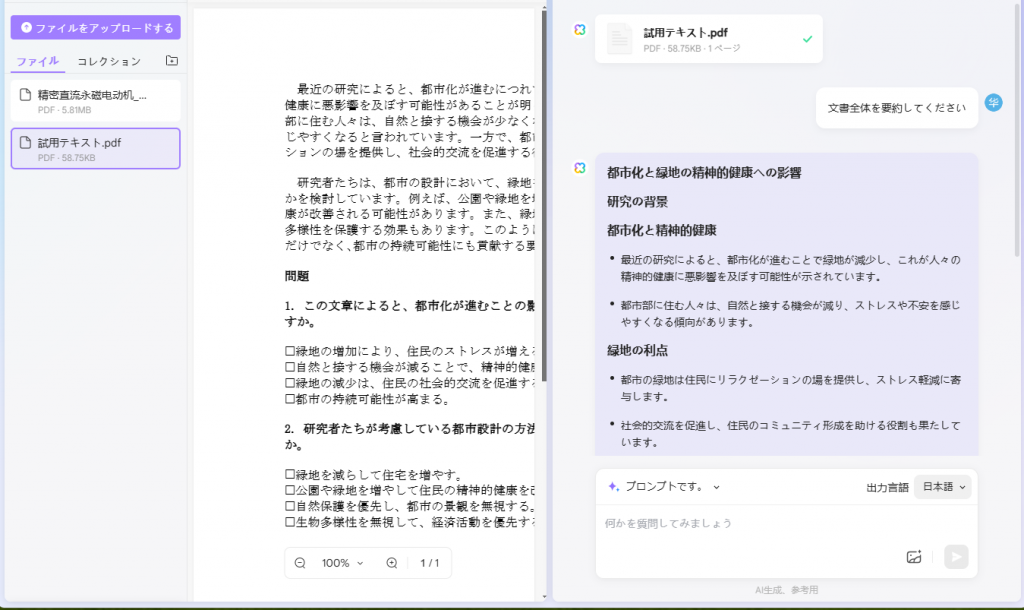This screenshot has height=610, width=1024.
Task: Open the 精密直流永磁电动机 PDF file
Action: [x=95, y=101]
